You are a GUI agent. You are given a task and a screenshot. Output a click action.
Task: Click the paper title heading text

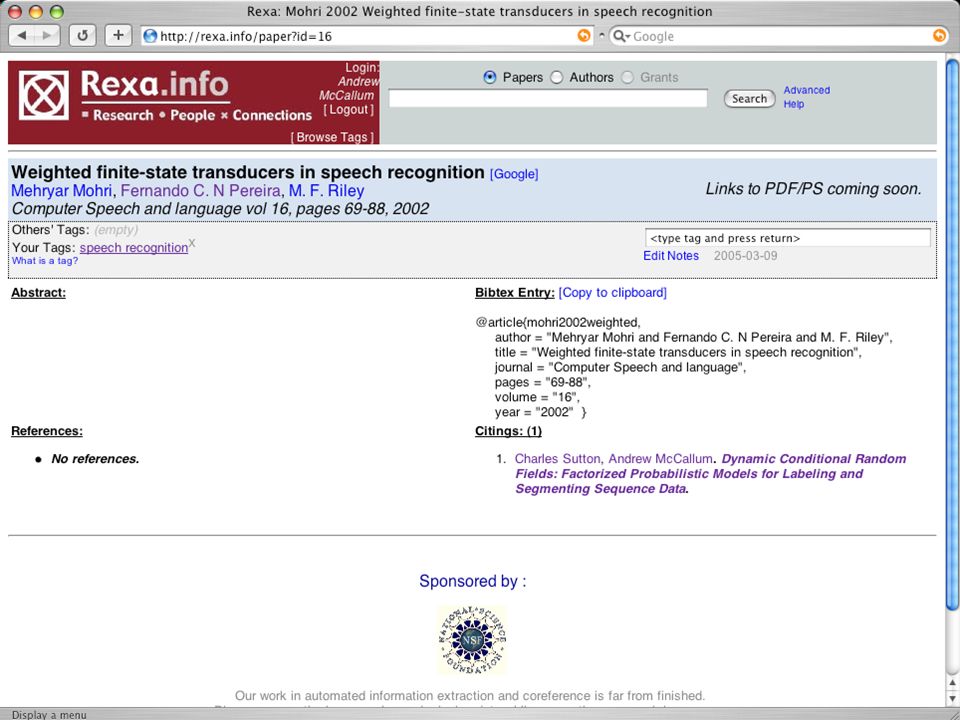(248, 173)
